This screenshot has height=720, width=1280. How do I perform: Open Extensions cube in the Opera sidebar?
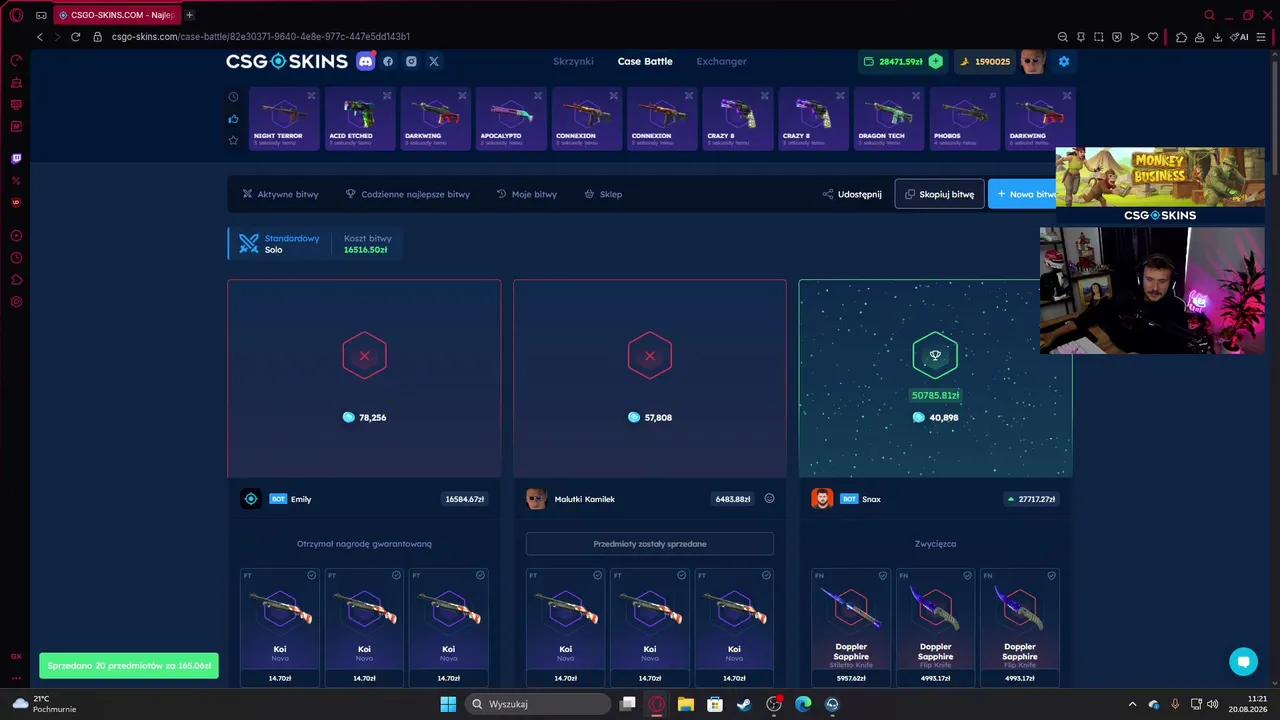pos(16,280)
